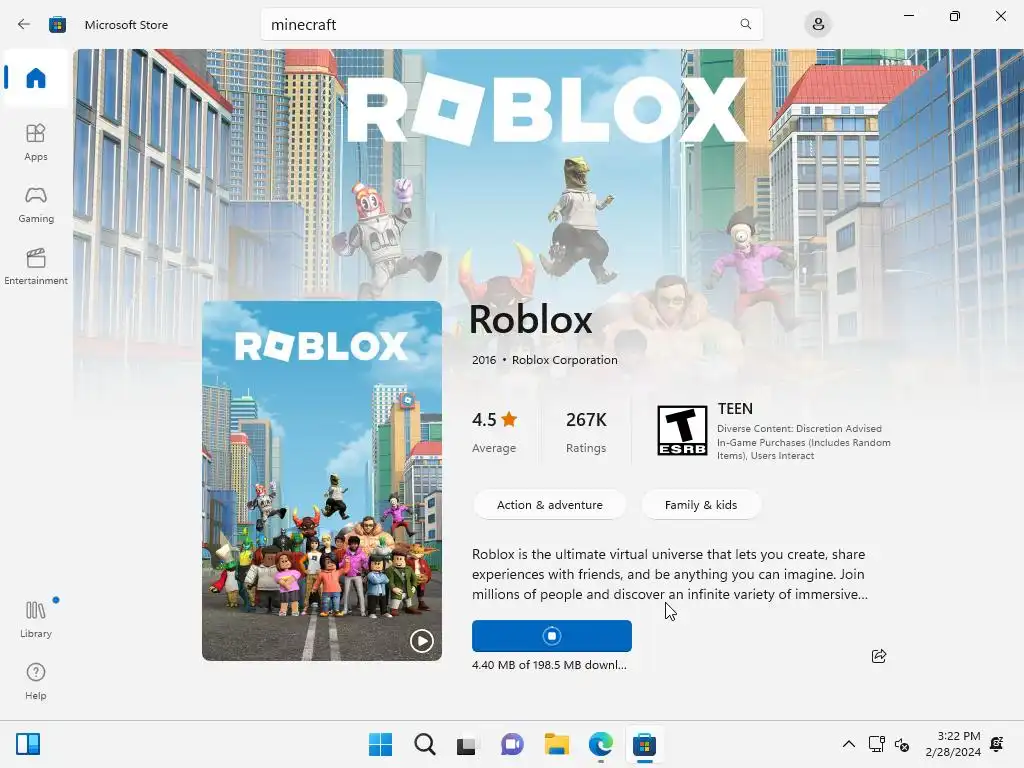Open Task View on taskbar
This screenshot has height=768, width=1024.
468,744
